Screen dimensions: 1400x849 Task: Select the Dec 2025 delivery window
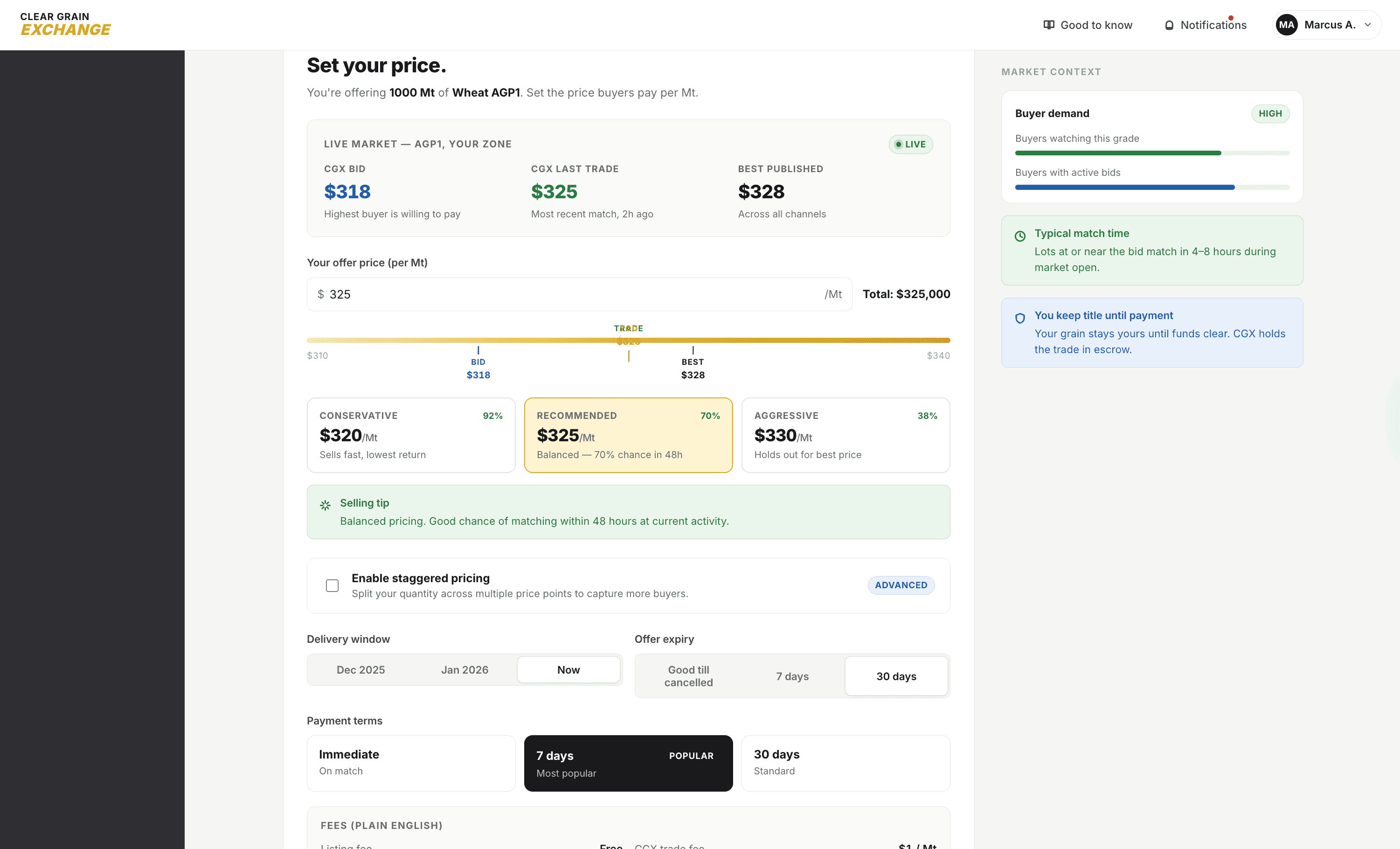coord(360,669)
